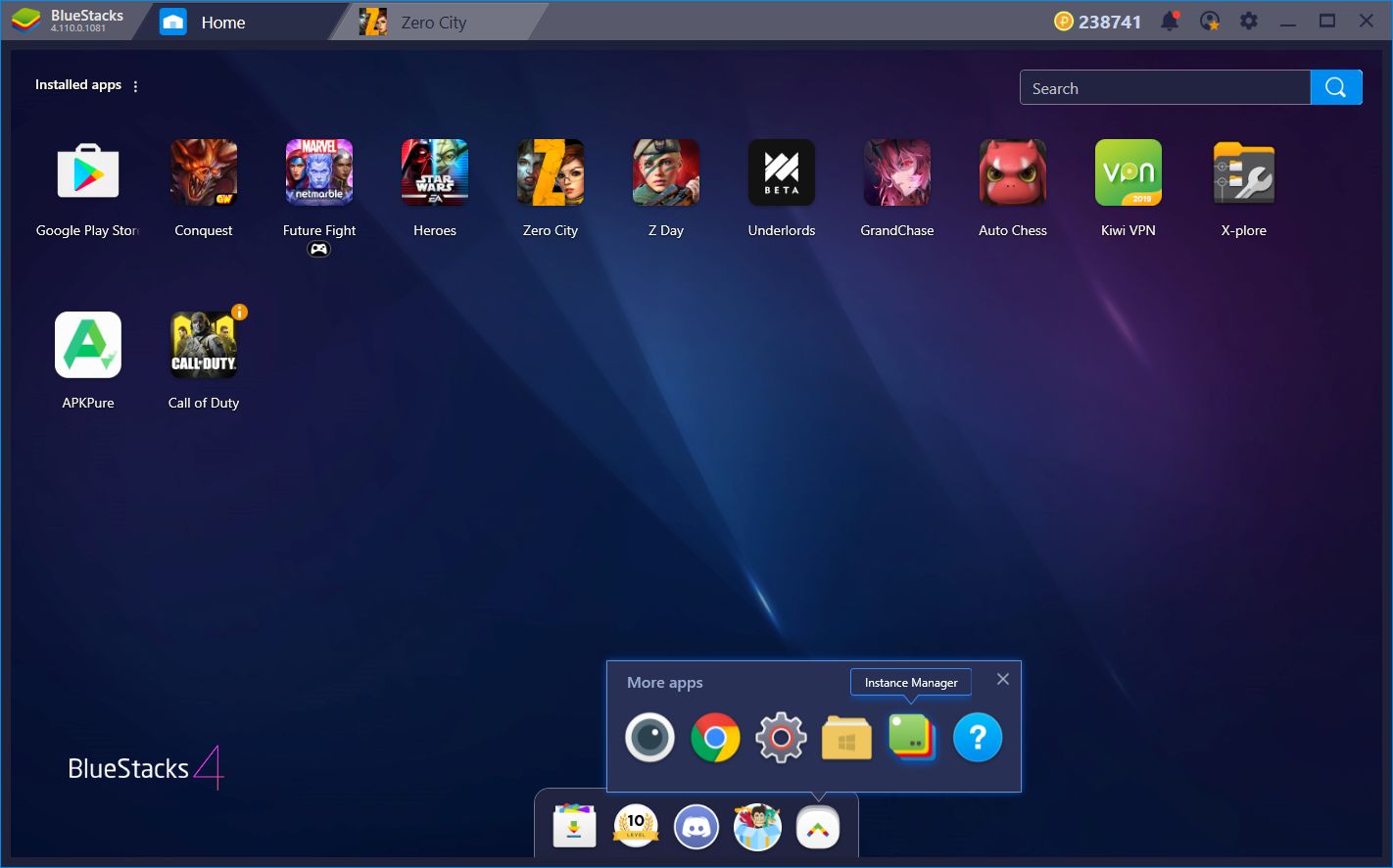Click orange info badge on Call of Duty

(239, 313)
